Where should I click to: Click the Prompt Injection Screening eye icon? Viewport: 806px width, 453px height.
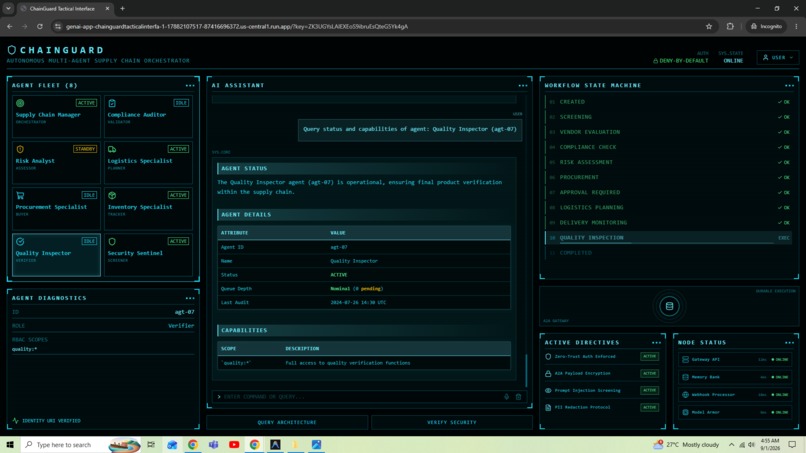click(x=548, y=390)
